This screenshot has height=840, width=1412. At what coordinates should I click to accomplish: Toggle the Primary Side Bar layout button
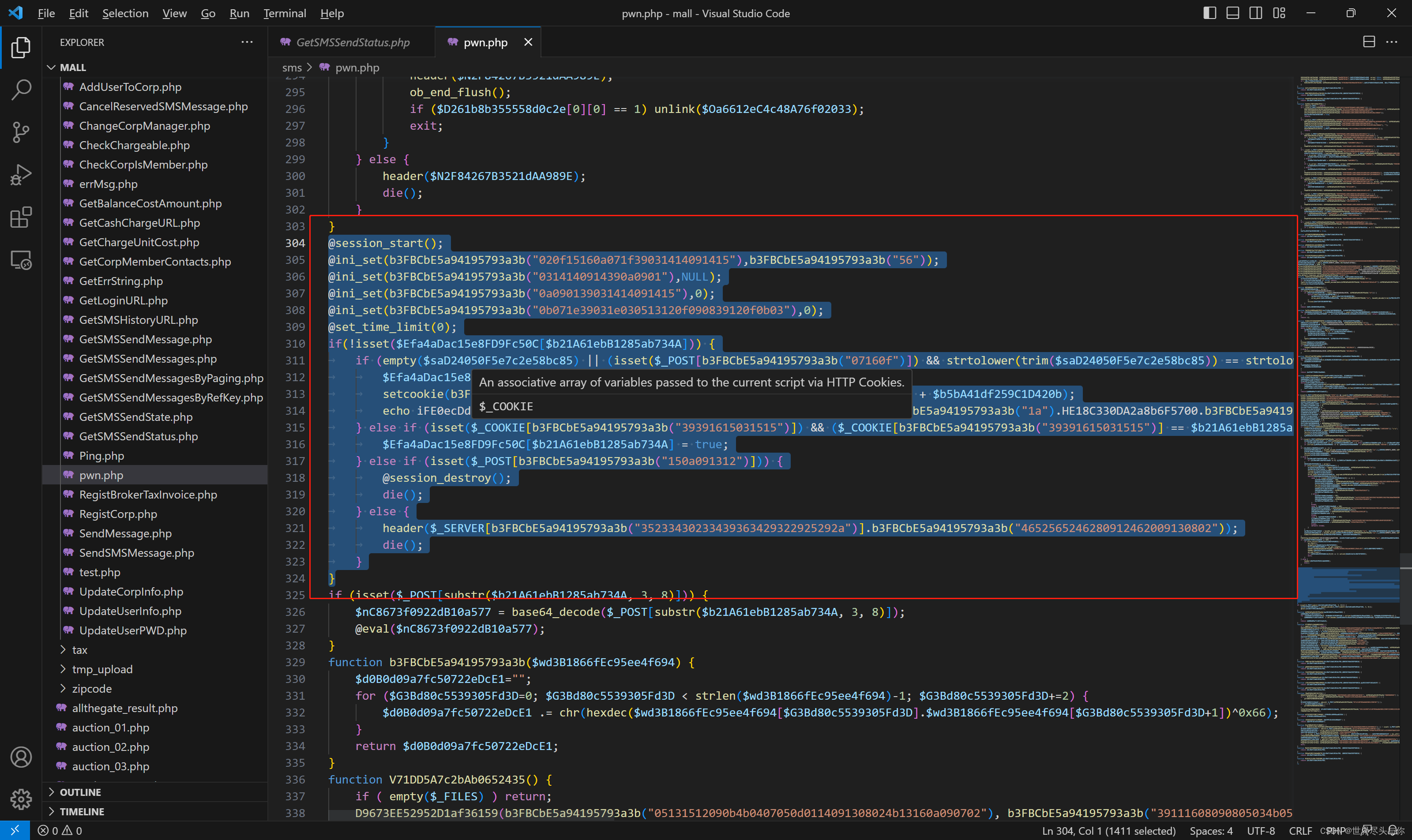click(1209, 13)
